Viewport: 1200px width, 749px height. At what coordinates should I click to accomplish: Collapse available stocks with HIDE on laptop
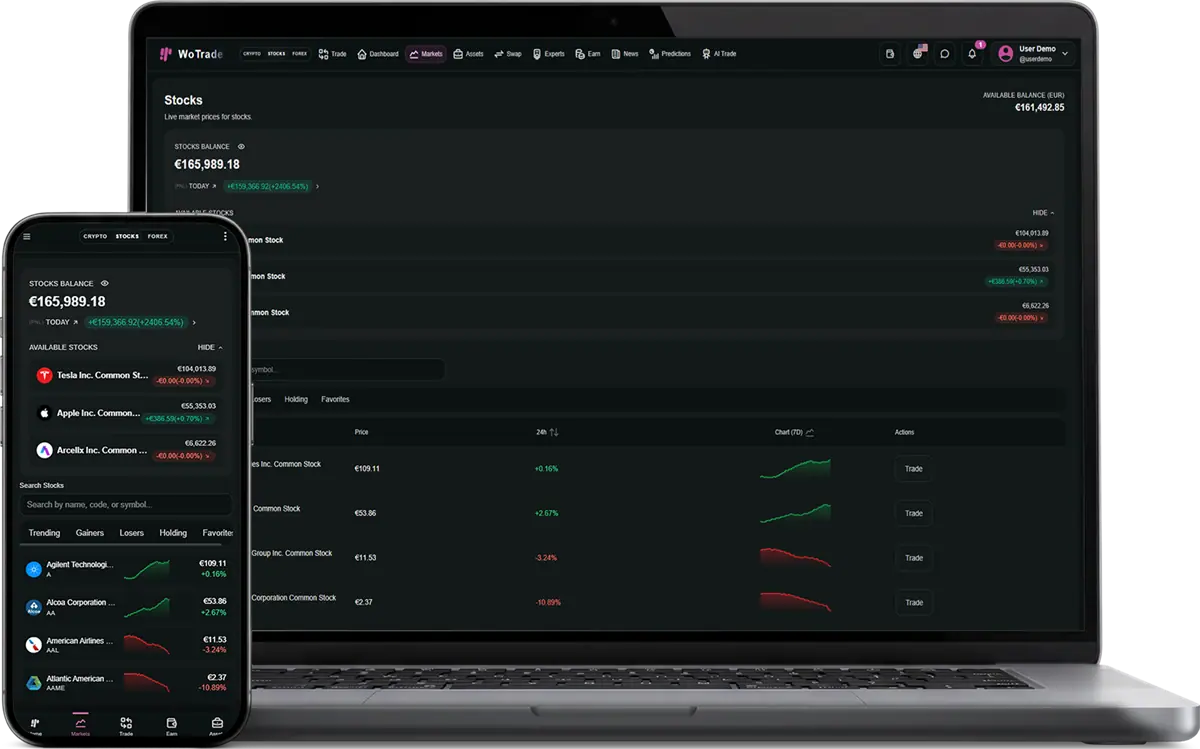pyautogui.click(x=1043, y=213)
